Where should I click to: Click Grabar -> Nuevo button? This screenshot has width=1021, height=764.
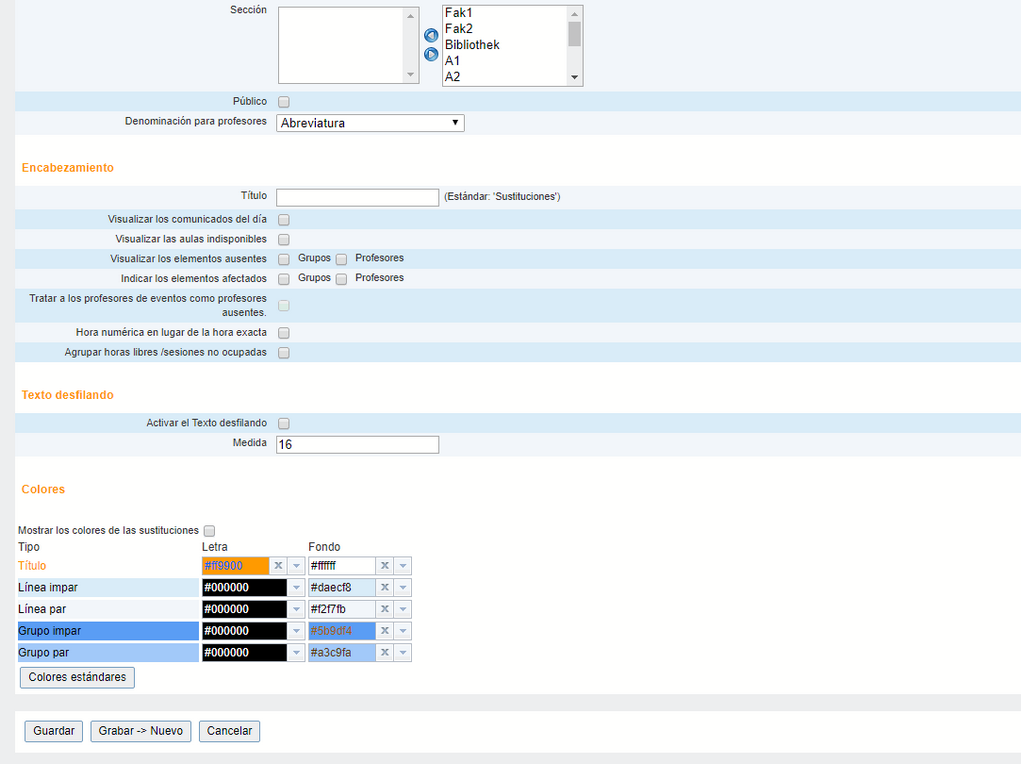(x=141, y=731)
